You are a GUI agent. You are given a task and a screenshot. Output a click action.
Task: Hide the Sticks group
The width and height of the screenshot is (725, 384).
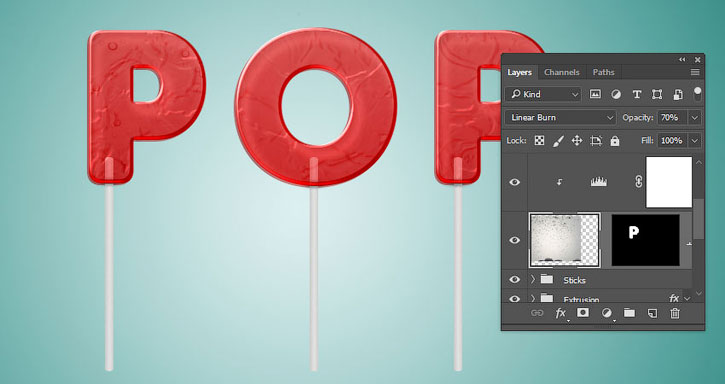click(x=515, y=280)
